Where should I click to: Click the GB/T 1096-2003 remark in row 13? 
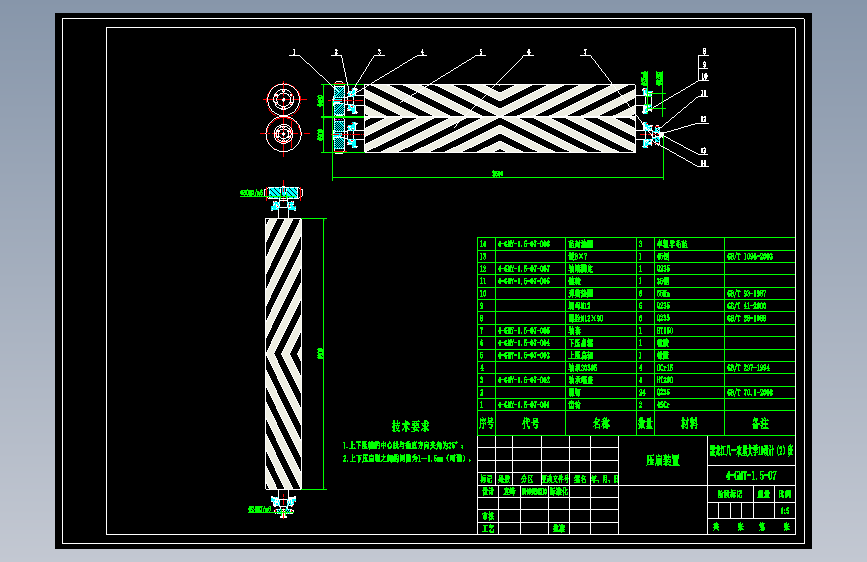coord(750,257)
